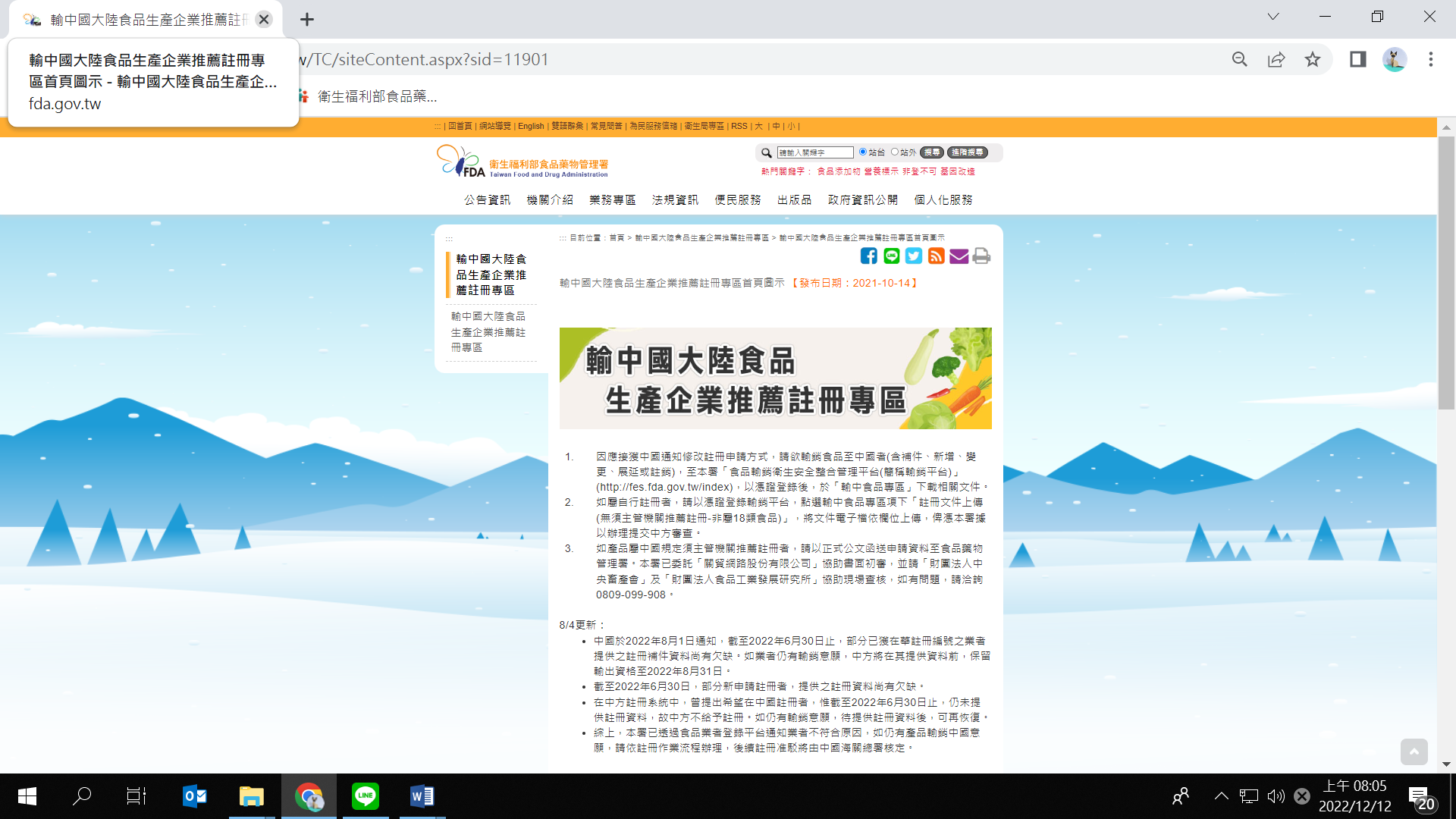Click the printer icon to print
The height and width of the screenshot is (819, 1456).
pyautogui.click(x=981, y=256)
